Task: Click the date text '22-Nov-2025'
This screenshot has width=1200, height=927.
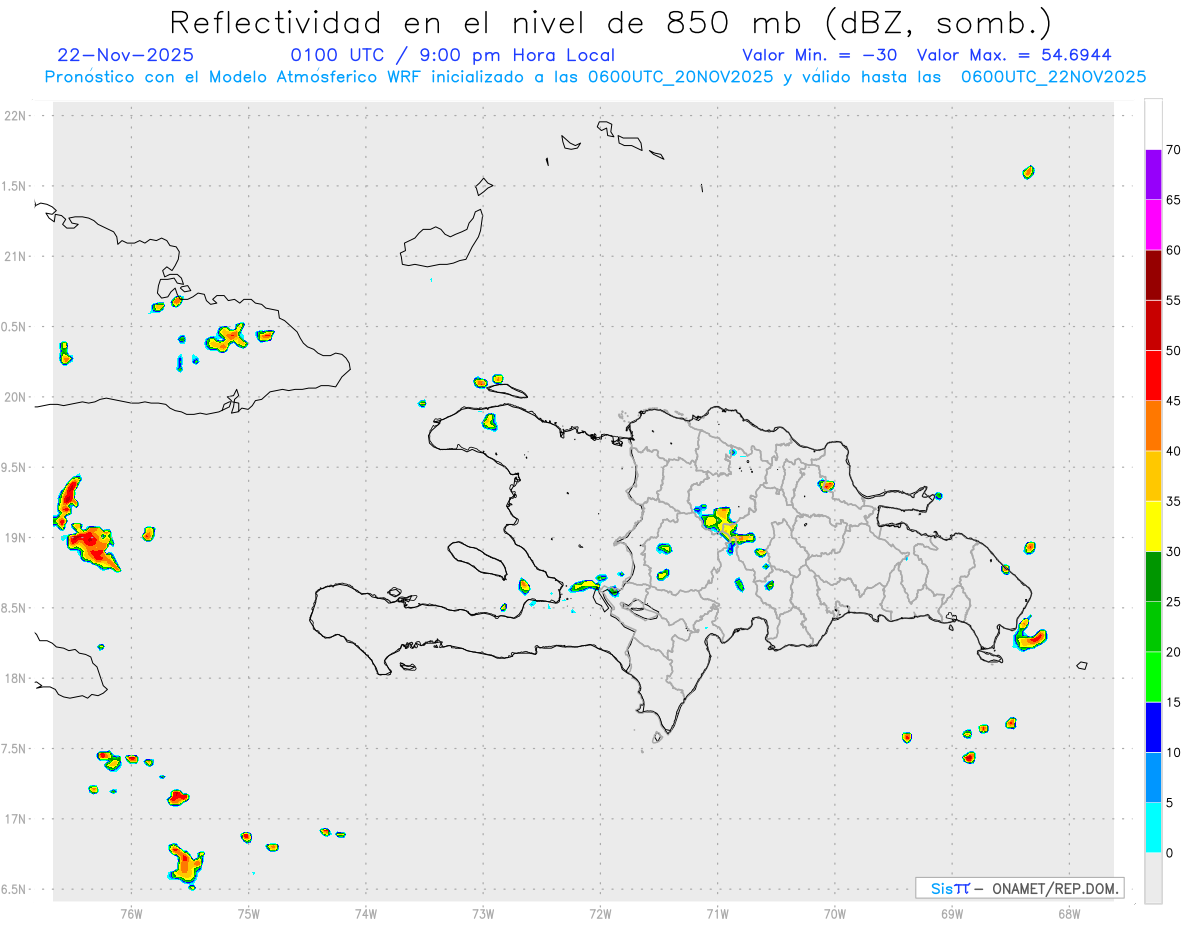Action: pyautogui.click(x=126, y=55)
